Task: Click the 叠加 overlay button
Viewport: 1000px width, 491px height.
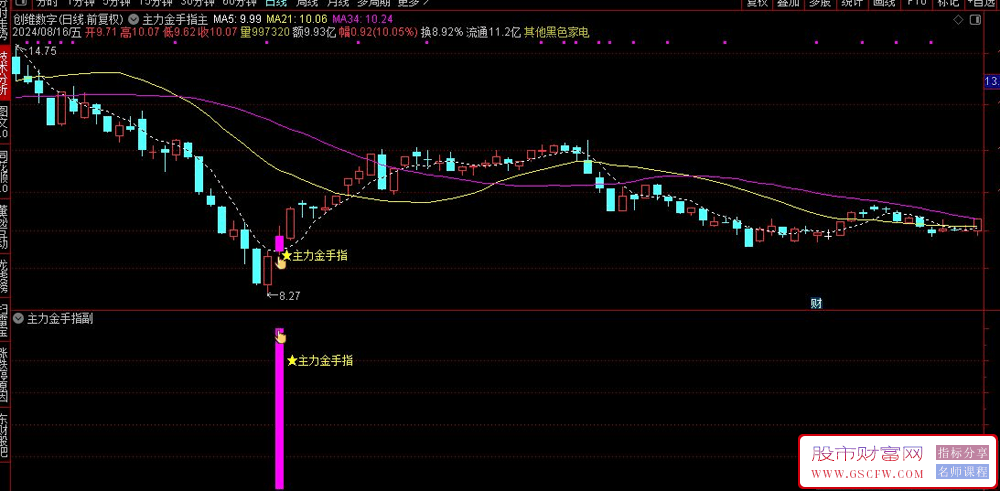Action: click(788, 3)
